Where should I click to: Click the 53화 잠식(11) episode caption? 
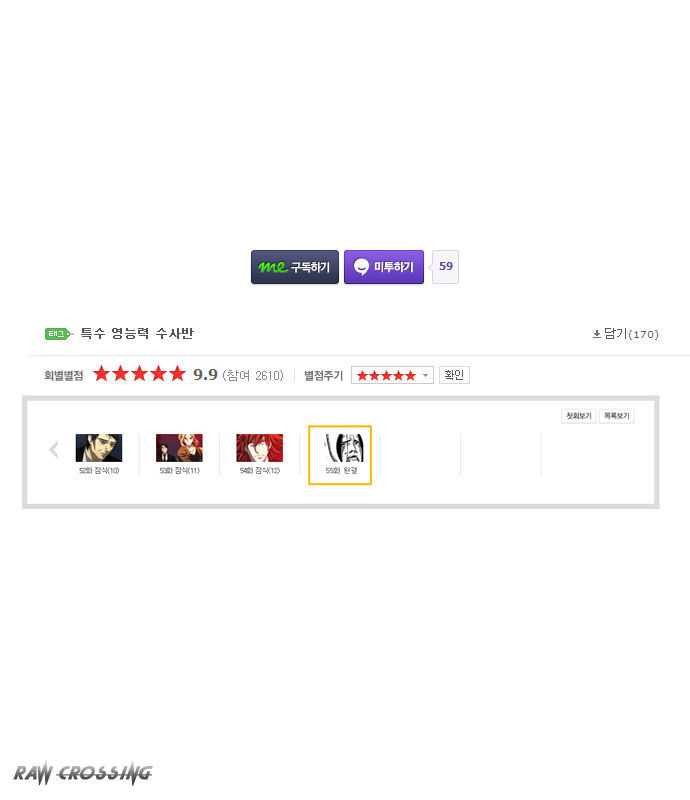coord(179,470)
